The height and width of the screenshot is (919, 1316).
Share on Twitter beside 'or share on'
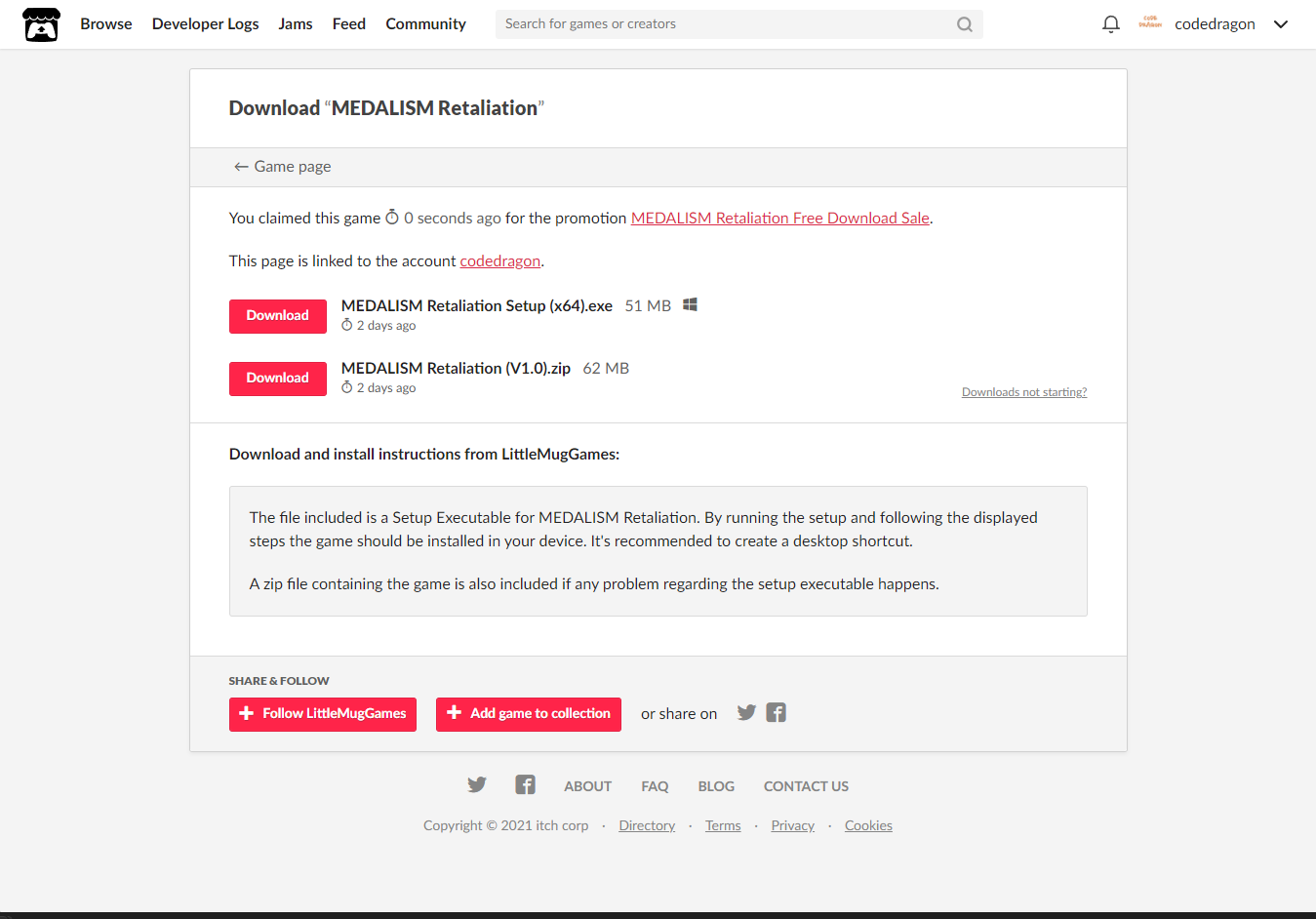click(x=746, y=712)
